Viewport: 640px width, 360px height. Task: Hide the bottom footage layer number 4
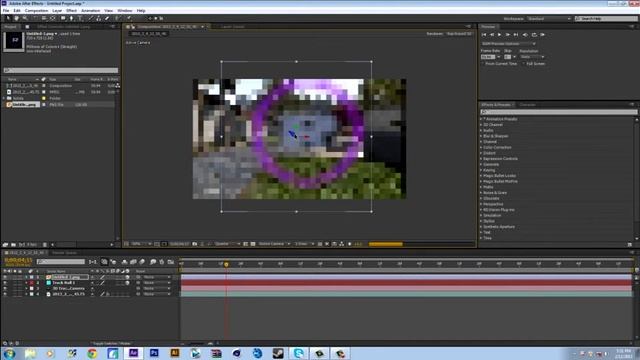[x=5, y=294]
